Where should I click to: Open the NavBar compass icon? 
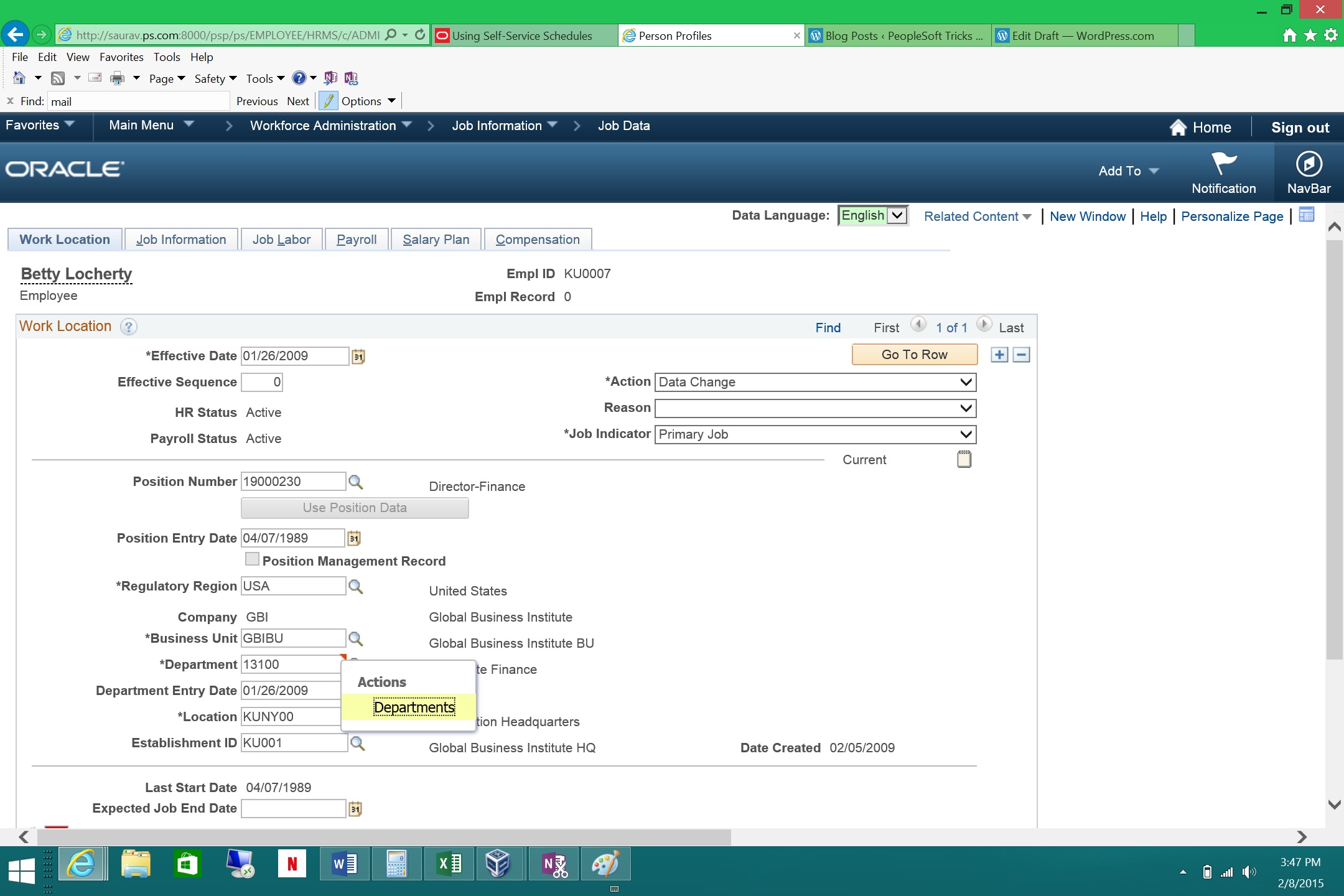[x=1309, y=165]
